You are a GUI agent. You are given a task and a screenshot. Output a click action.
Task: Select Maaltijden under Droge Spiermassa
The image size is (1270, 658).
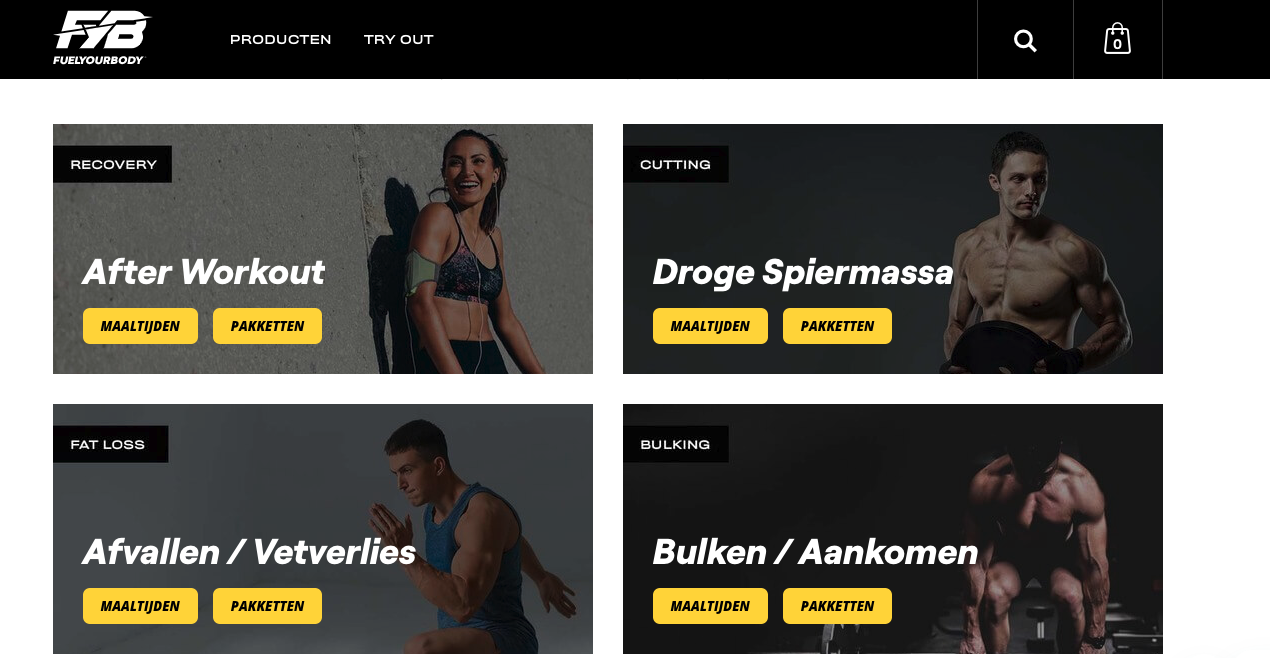[710, 326]
